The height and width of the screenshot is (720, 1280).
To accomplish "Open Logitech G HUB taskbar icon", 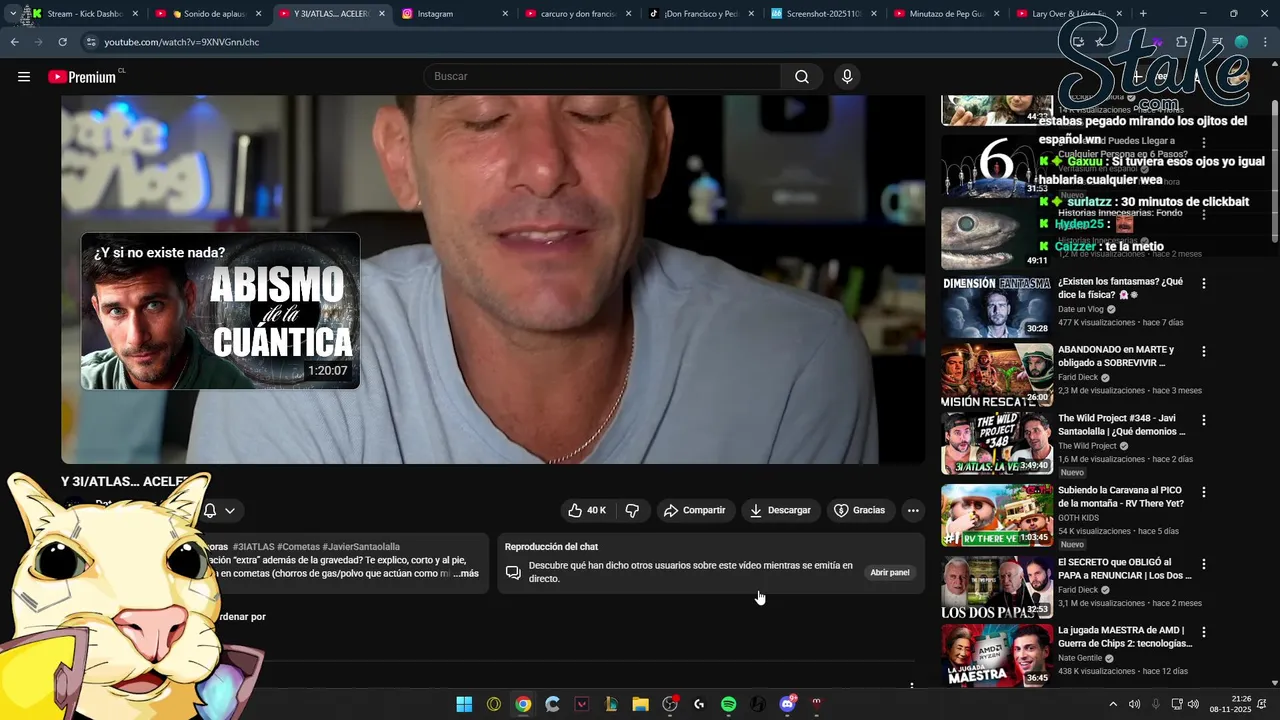I will tap(699, 704).
